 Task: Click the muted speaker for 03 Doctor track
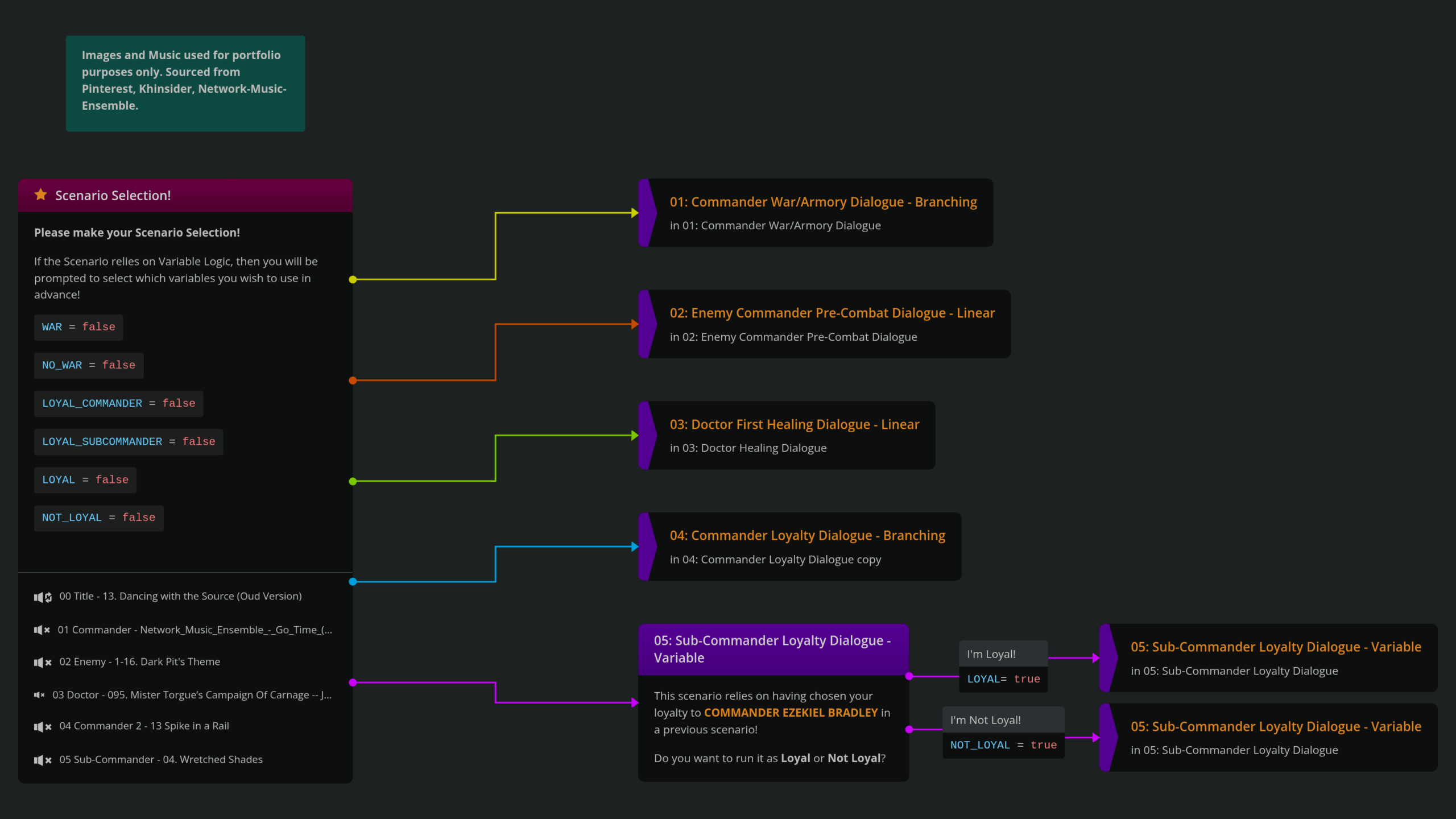39,695
